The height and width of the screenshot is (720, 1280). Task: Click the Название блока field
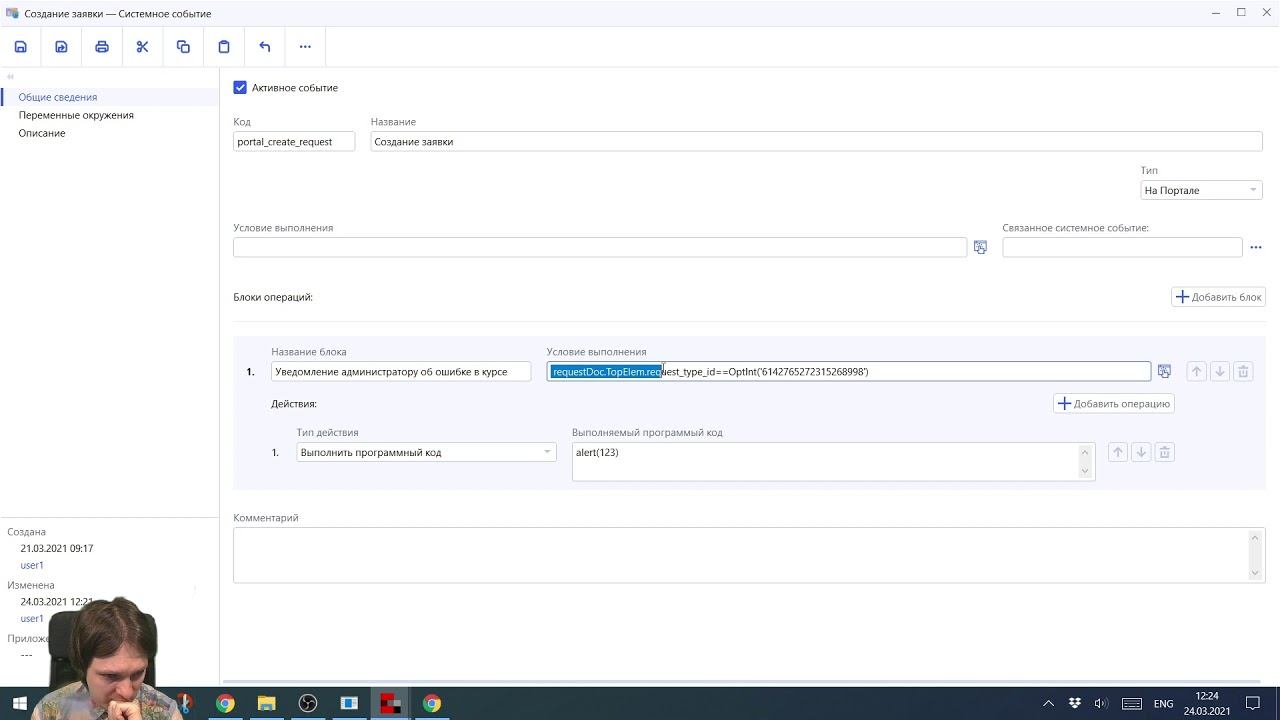point(401,372)
